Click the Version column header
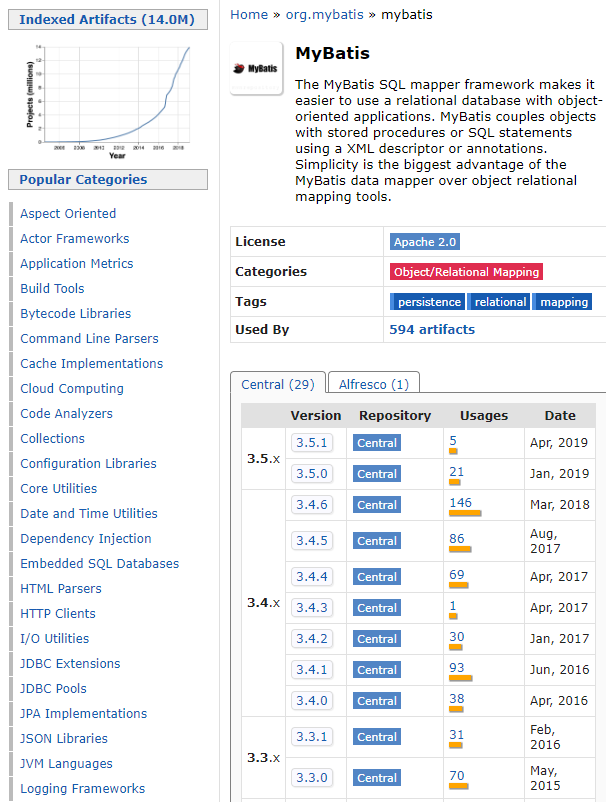Image resolution: width=606 pixels, height=802 pixels. pos(316,416)
